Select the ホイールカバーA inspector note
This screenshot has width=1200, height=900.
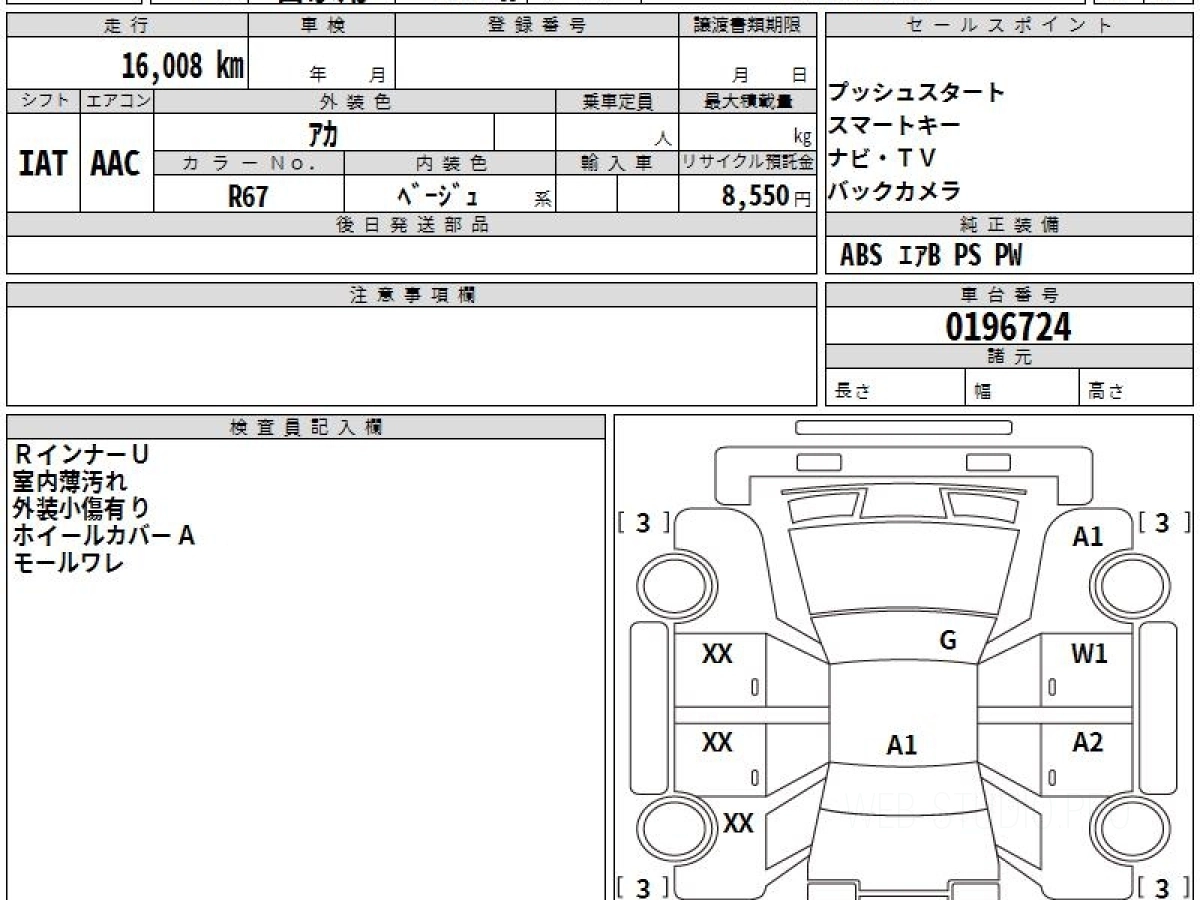pyautogui.click(x=103, y=536)
